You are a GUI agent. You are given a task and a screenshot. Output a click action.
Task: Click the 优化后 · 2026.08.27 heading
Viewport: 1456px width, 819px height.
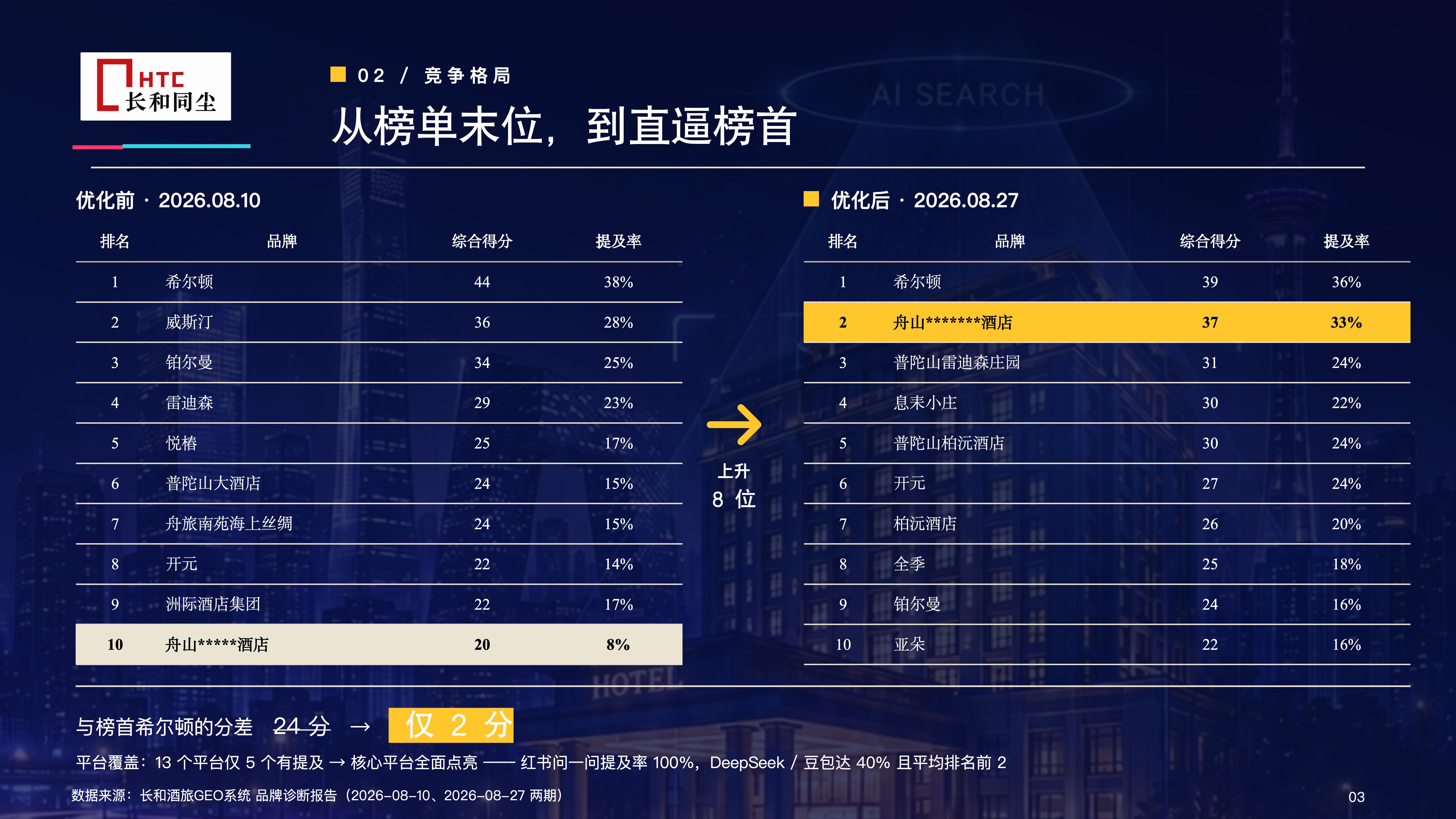[x=925, y=200]
